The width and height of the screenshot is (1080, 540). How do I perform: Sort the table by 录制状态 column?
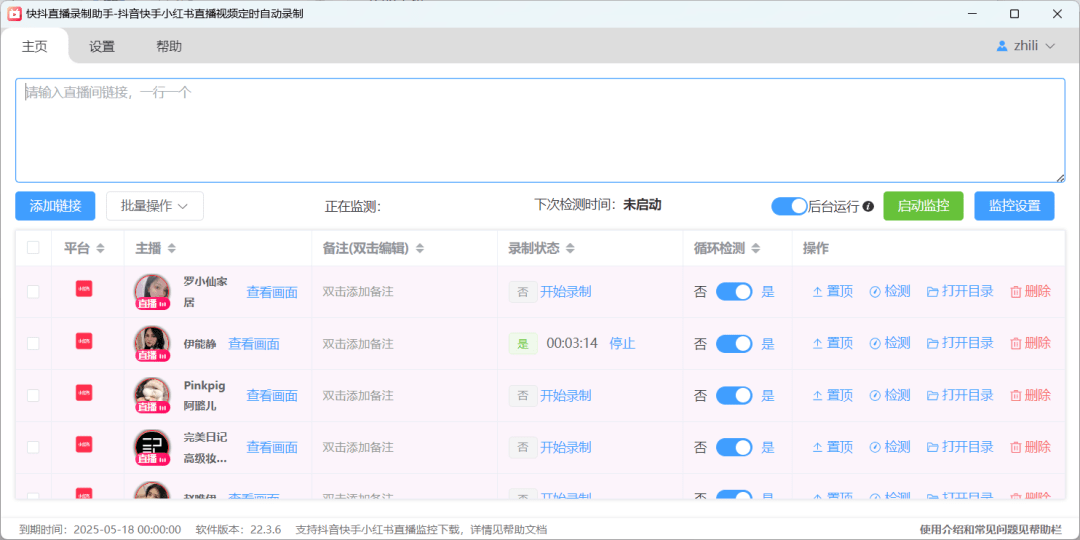(570, 249)
